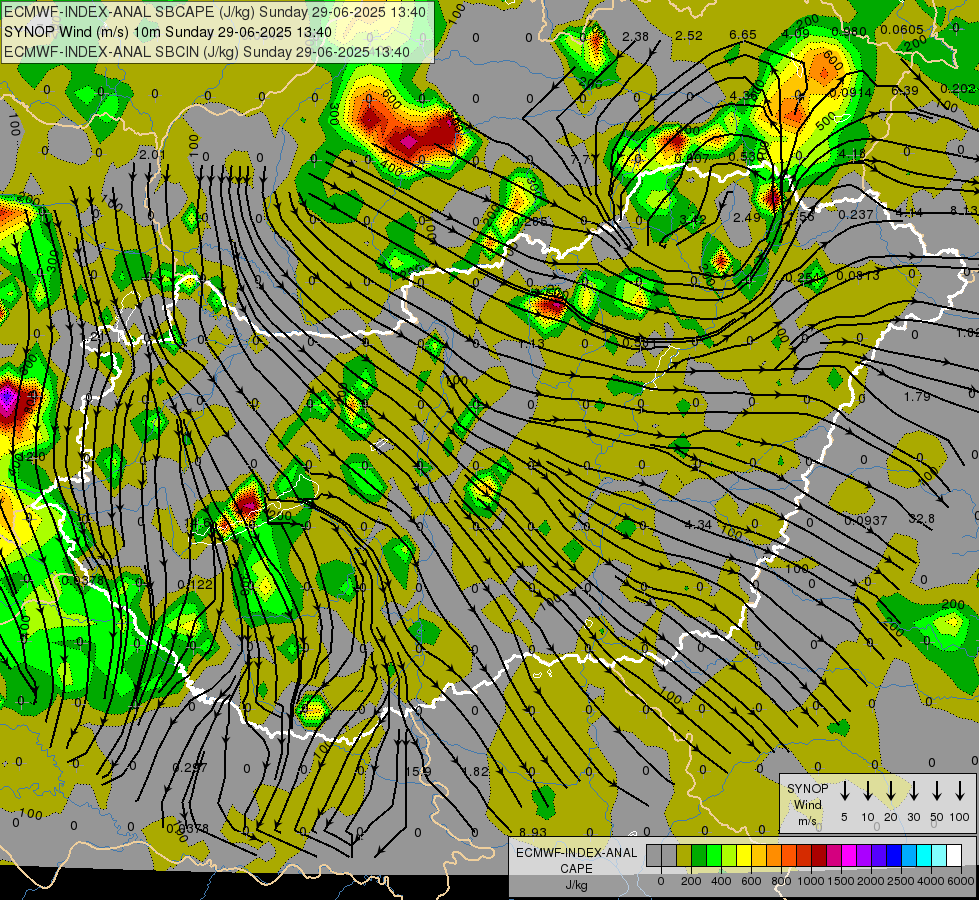
Task: Click the 800 tick label in the CAPE legend
Action: click(x=781, y=881)
